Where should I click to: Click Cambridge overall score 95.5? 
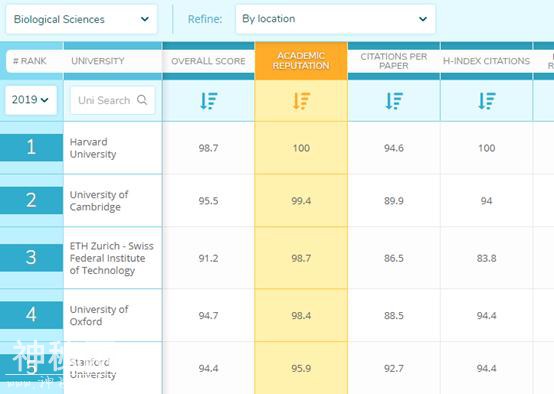208,201
